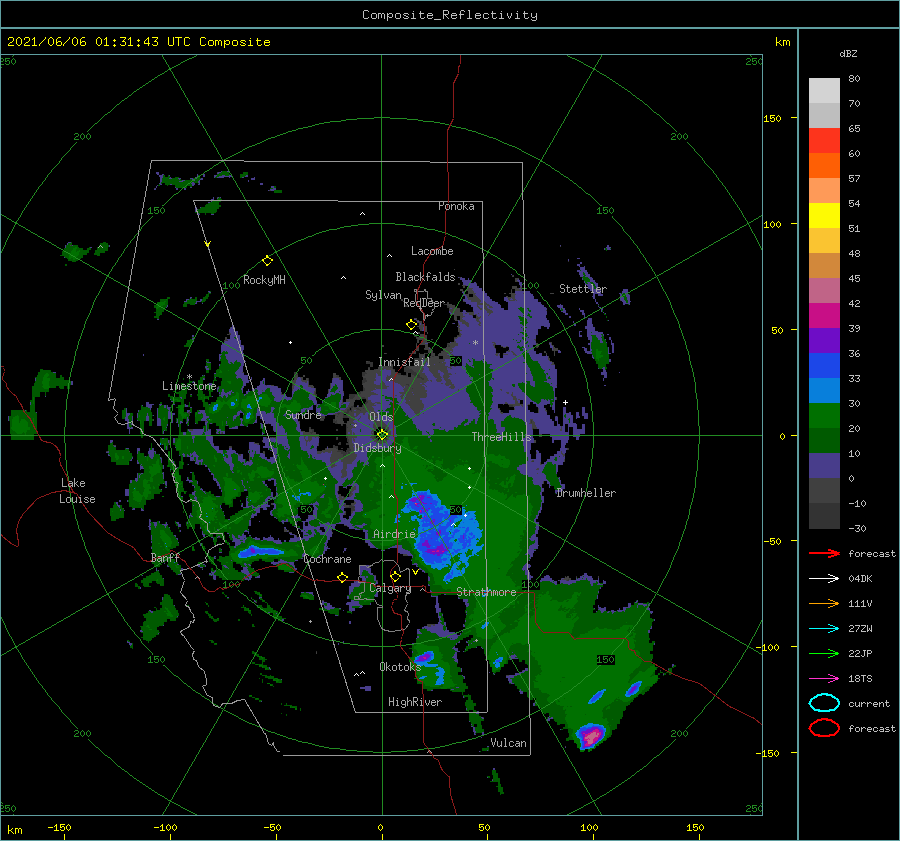Viewport: 900px width, 841px height.
Task: Click the cyan 'current' ellipse symbol
Action: (x=824, y=703)
